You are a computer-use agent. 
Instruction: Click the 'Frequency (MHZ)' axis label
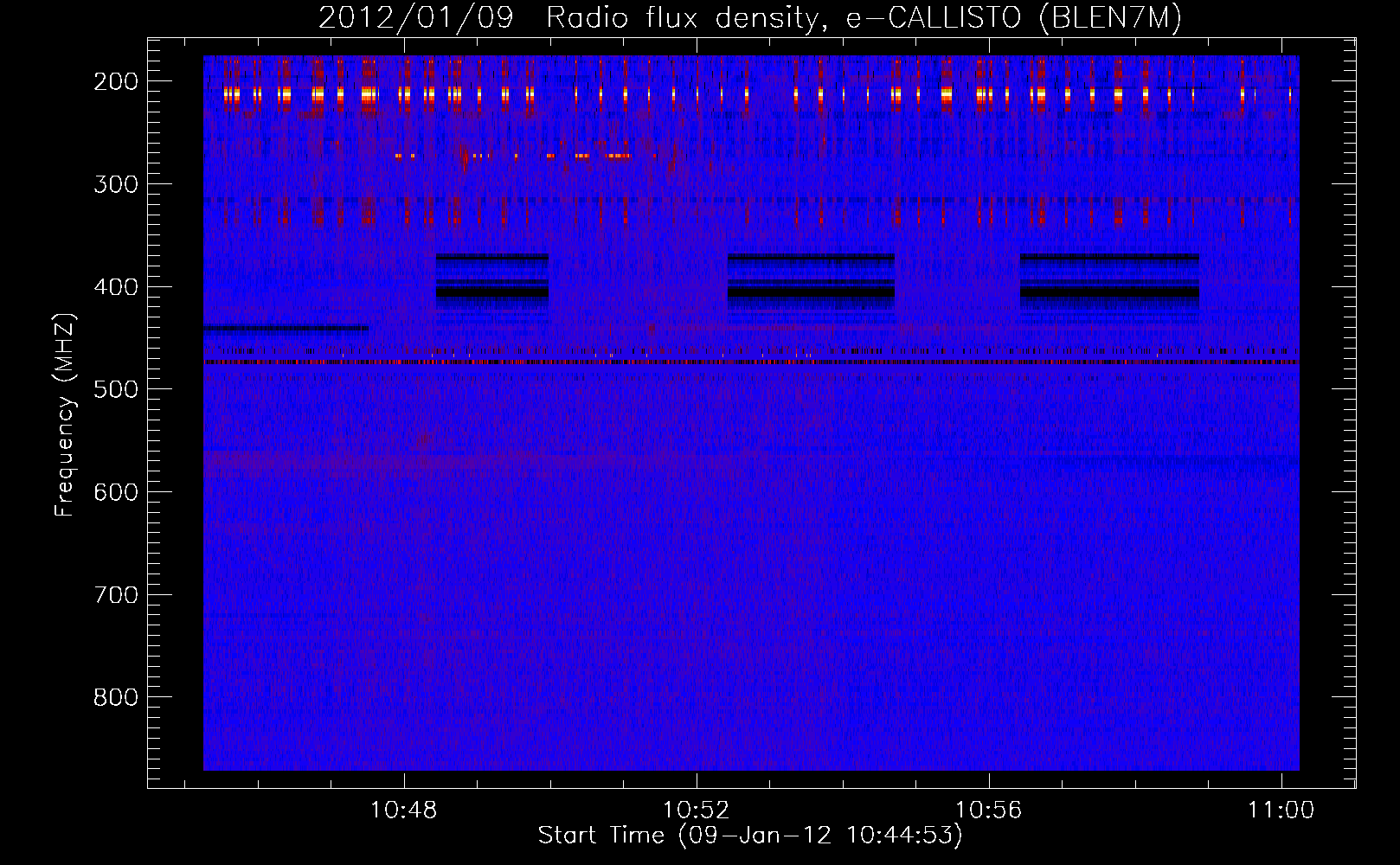point(66,415)
